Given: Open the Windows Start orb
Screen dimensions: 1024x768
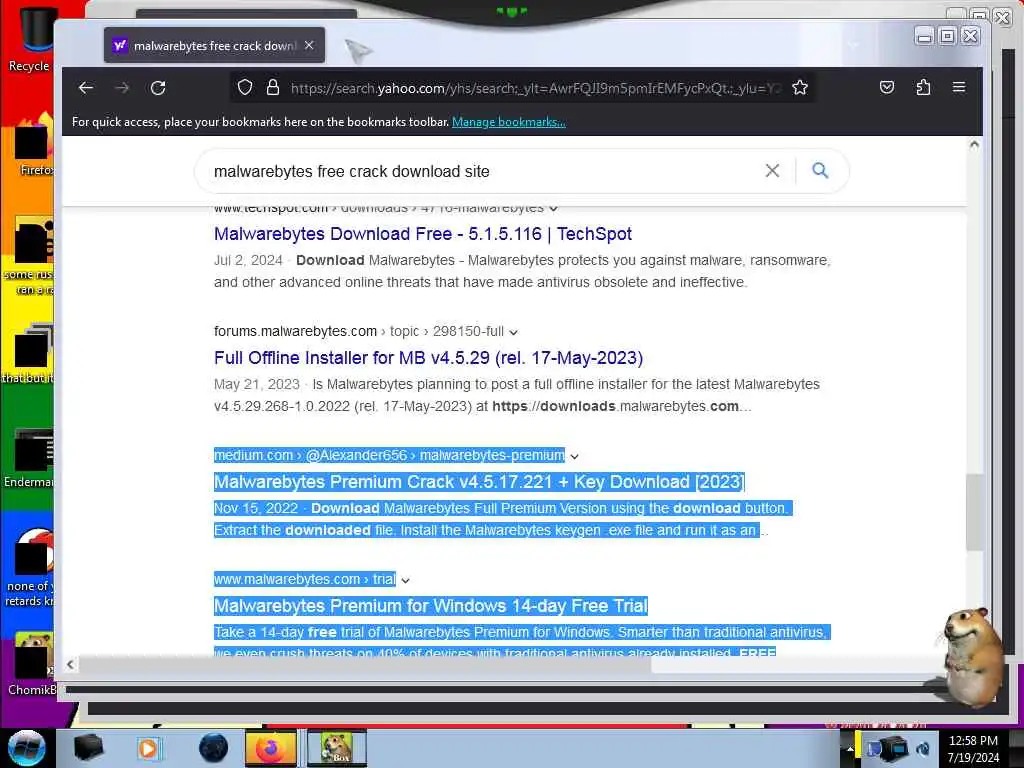Looking at the screenshot, I should (26, 748).
